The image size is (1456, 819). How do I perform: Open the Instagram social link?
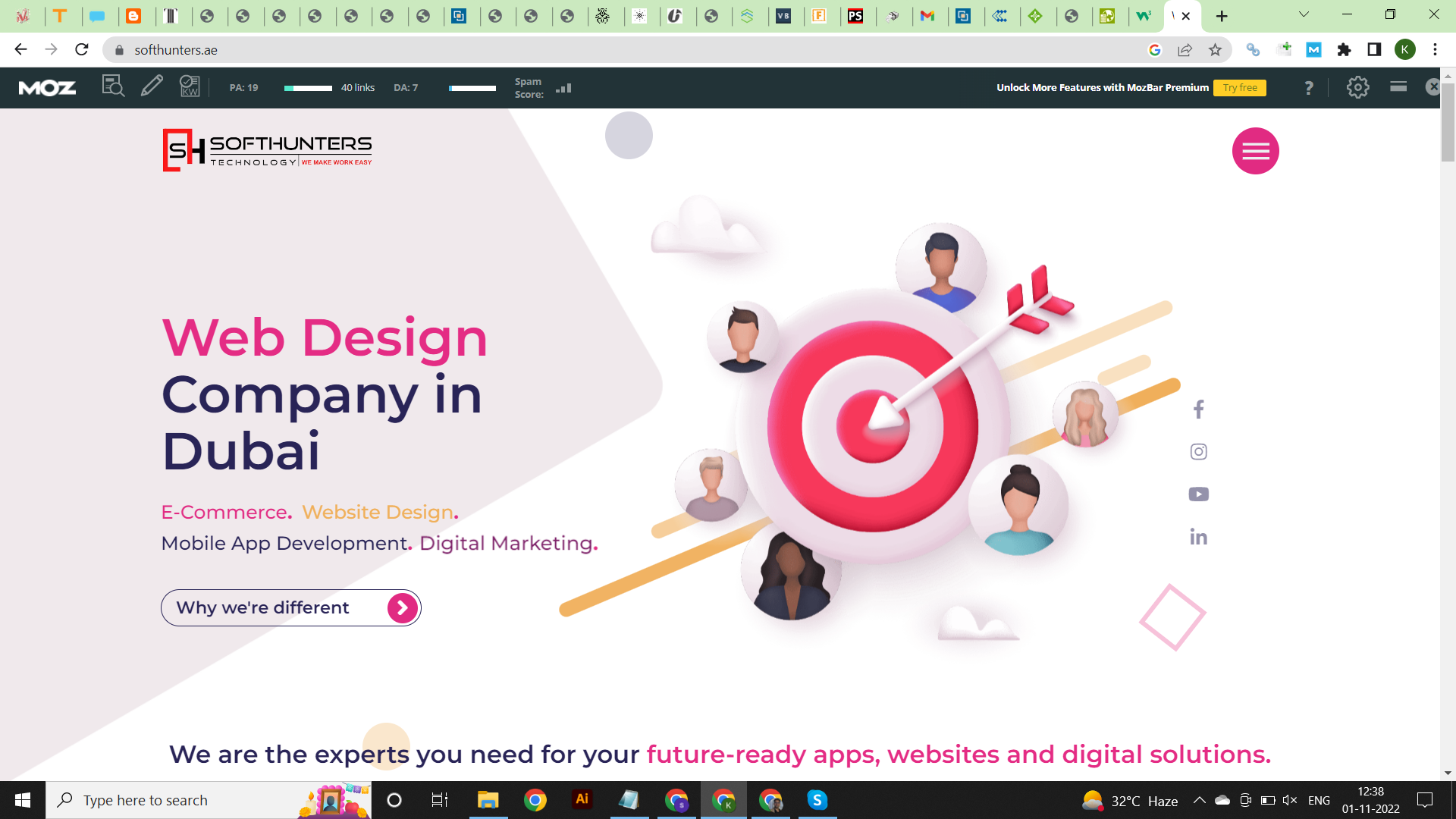click(1198, 452)
